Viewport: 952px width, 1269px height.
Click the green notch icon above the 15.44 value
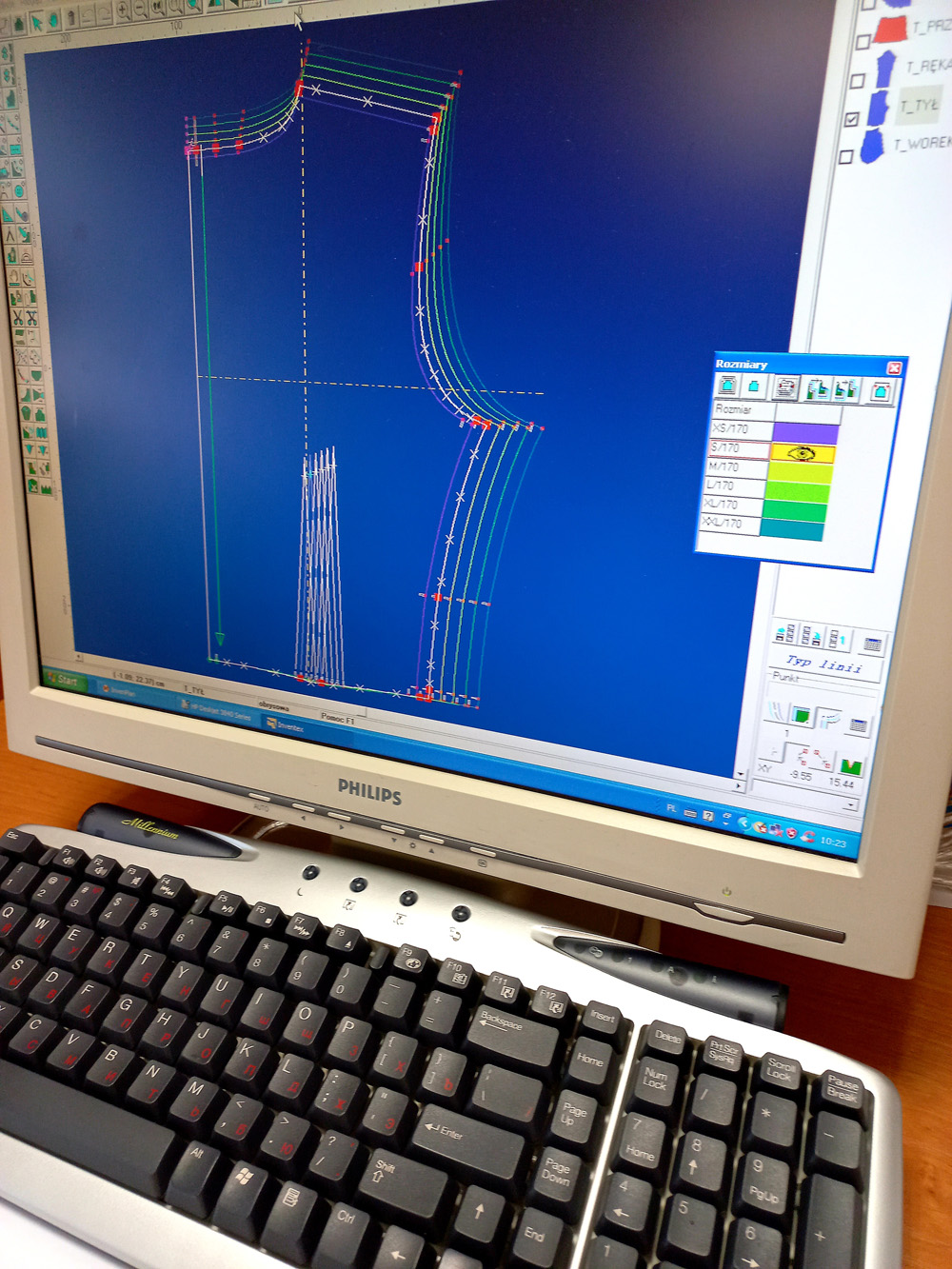tap(849, 766)
